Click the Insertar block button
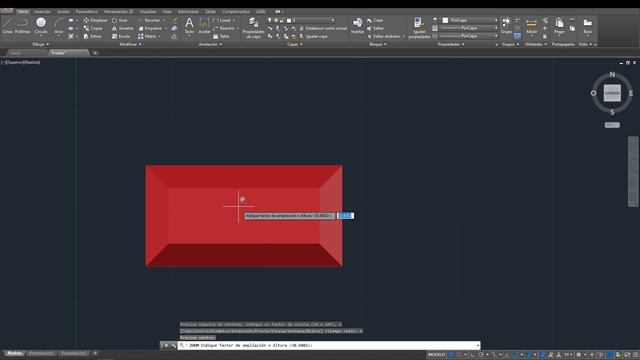640x360 pixels. coord(357,25)
